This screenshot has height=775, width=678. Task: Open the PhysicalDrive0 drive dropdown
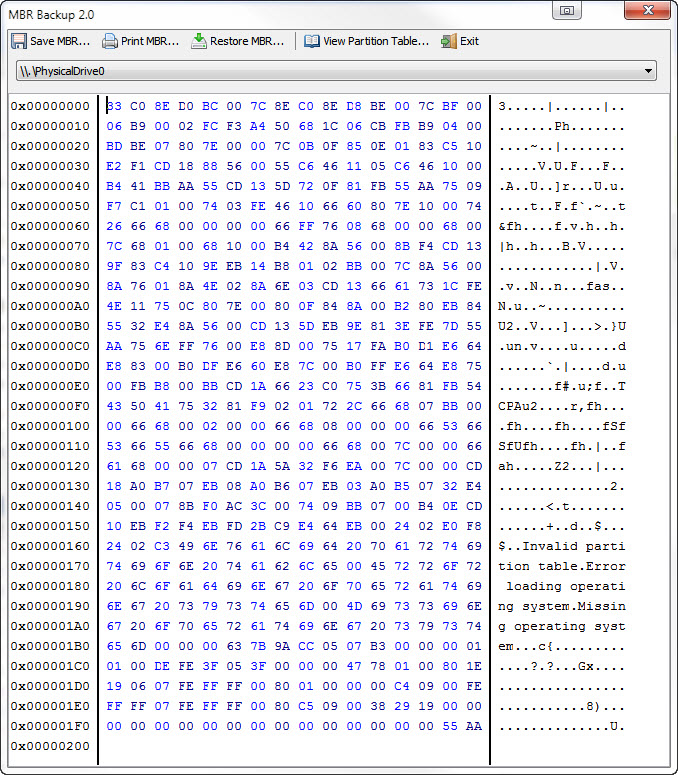[x=336, y=71]
